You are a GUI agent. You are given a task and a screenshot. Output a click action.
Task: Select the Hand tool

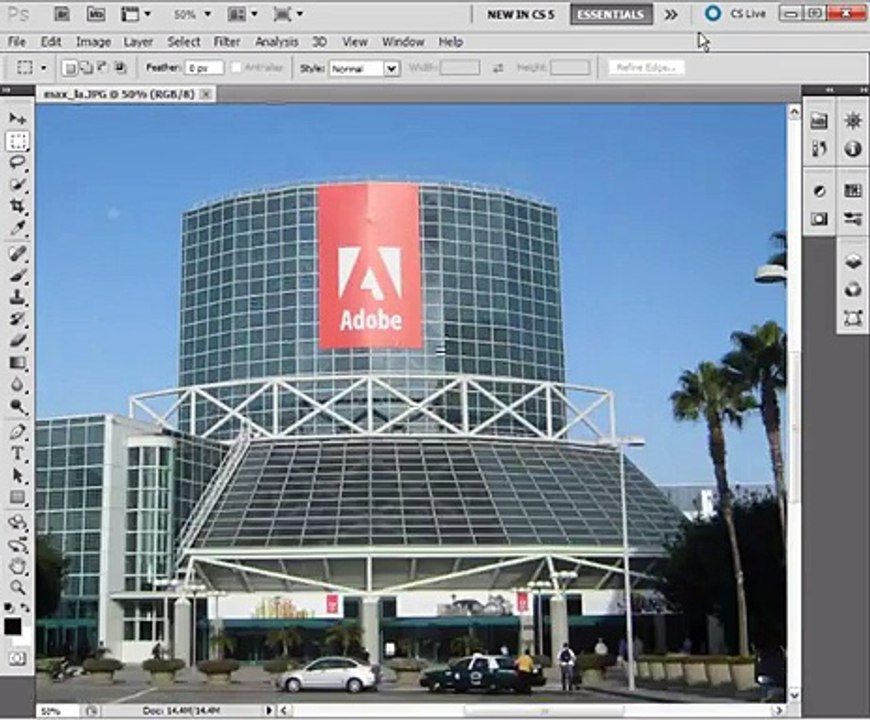coord(17,566)
